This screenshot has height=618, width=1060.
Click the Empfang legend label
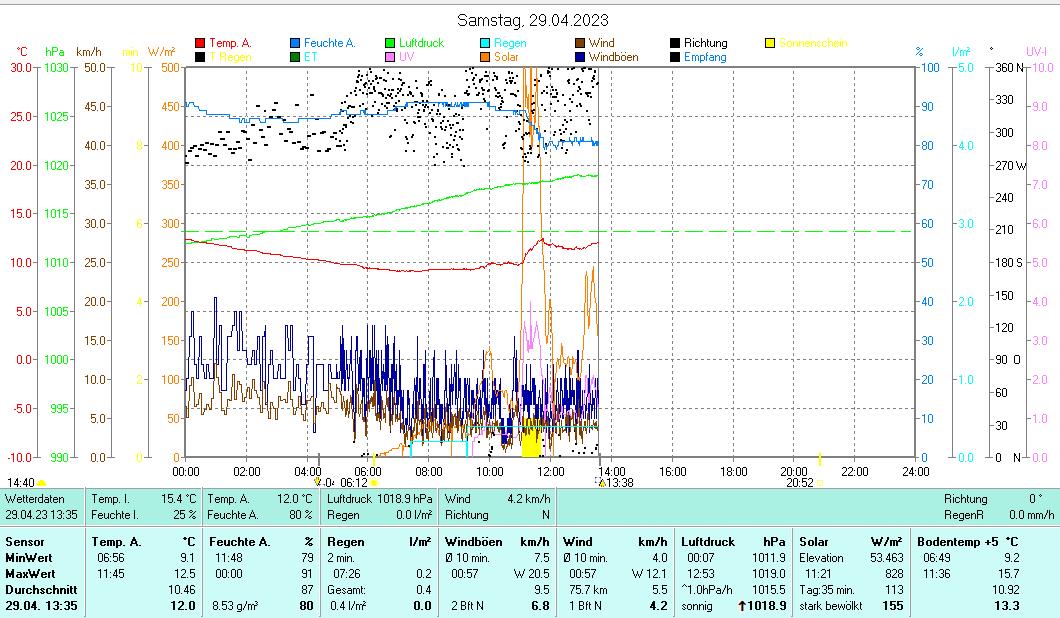[x=705, y=57]
